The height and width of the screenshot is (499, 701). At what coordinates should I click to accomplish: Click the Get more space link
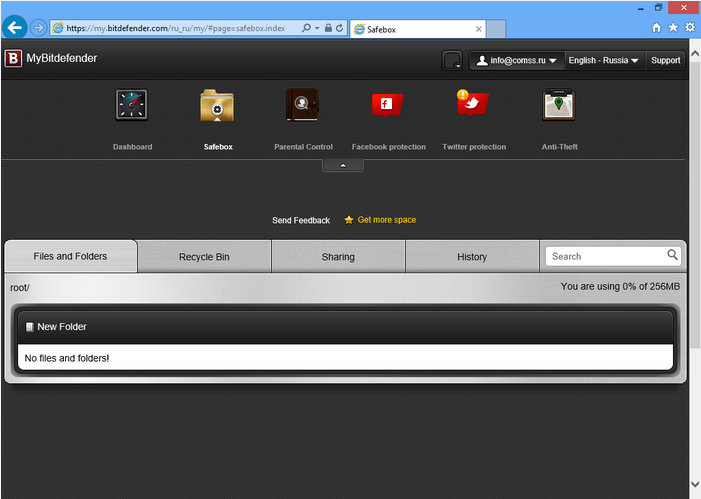tap(387, 220)
